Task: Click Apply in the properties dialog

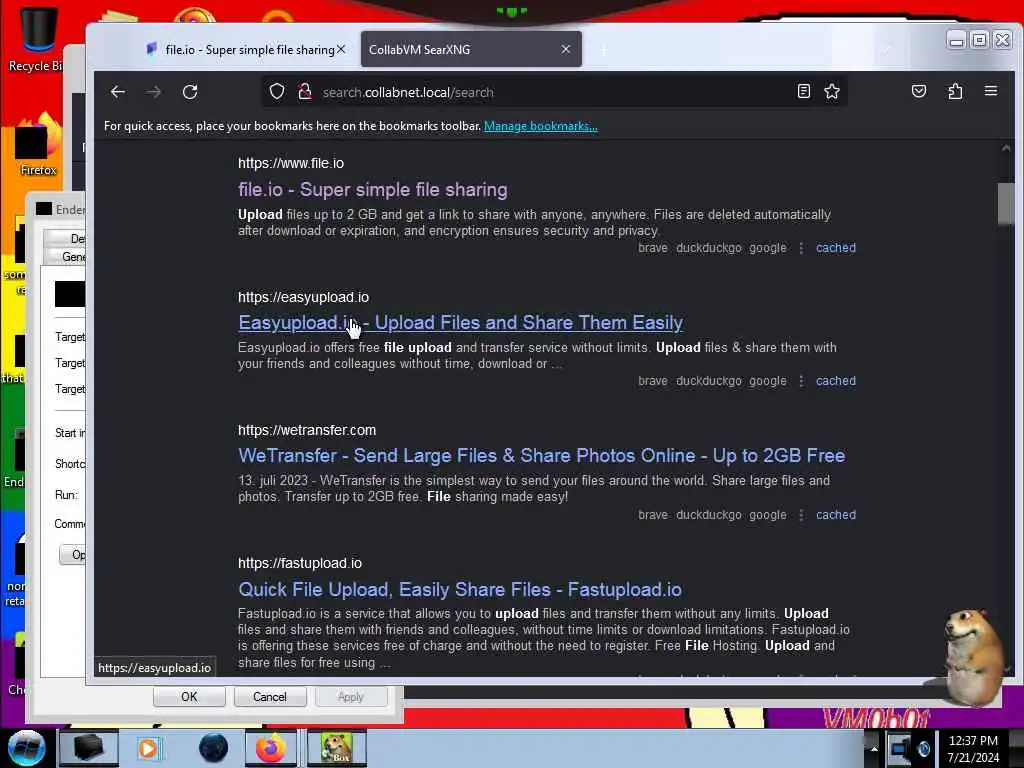Action: click(351, 697)
